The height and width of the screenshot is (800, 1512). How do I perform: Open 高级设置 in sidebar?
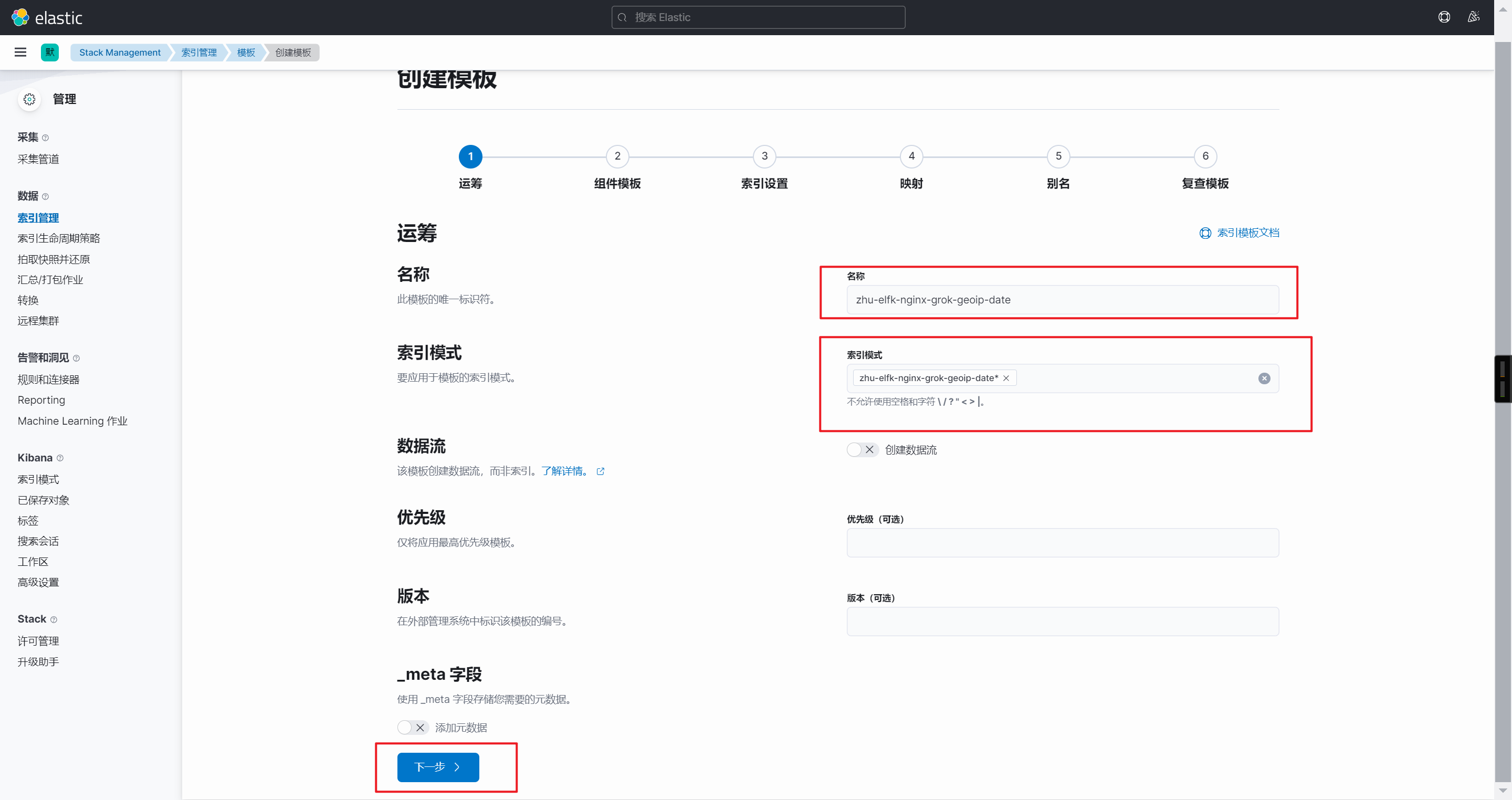tap(38, 582)
